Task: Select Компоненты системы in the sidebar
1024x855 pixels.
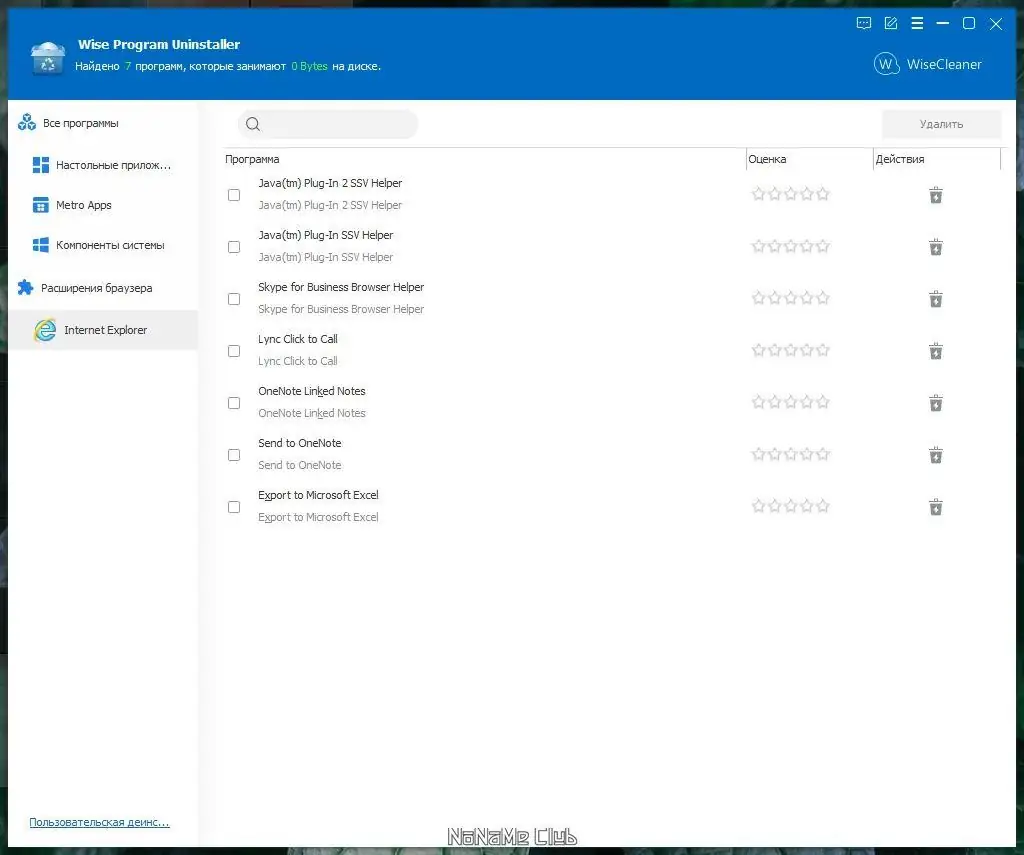Action: click(x=109, y=245)
